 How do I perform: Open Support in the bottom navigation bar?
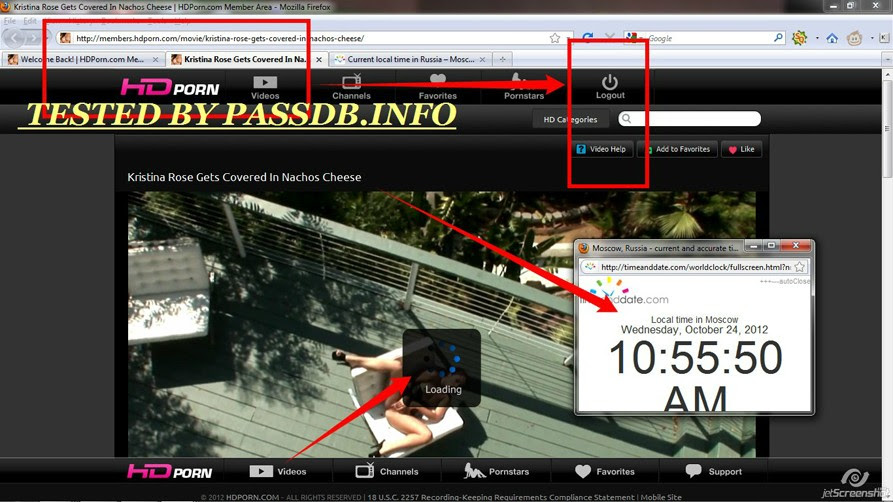(x=714, y=471)
